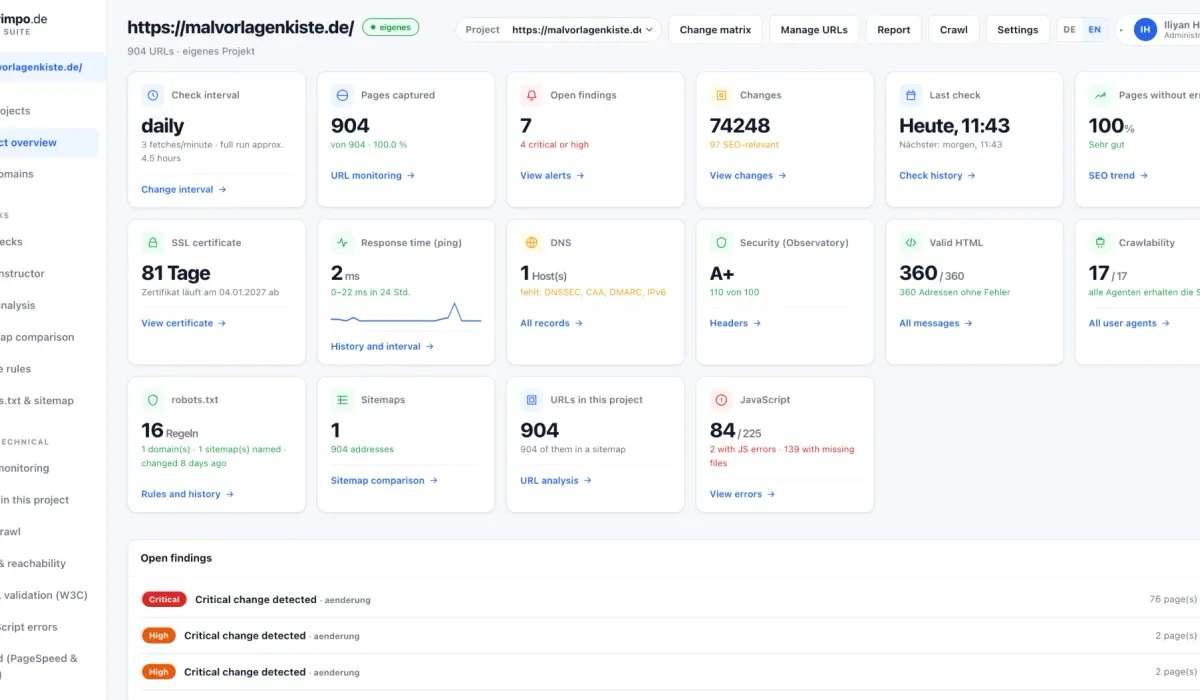1200x700 pixels.
Task: Open the All messages link
Action: coord(936,323)
